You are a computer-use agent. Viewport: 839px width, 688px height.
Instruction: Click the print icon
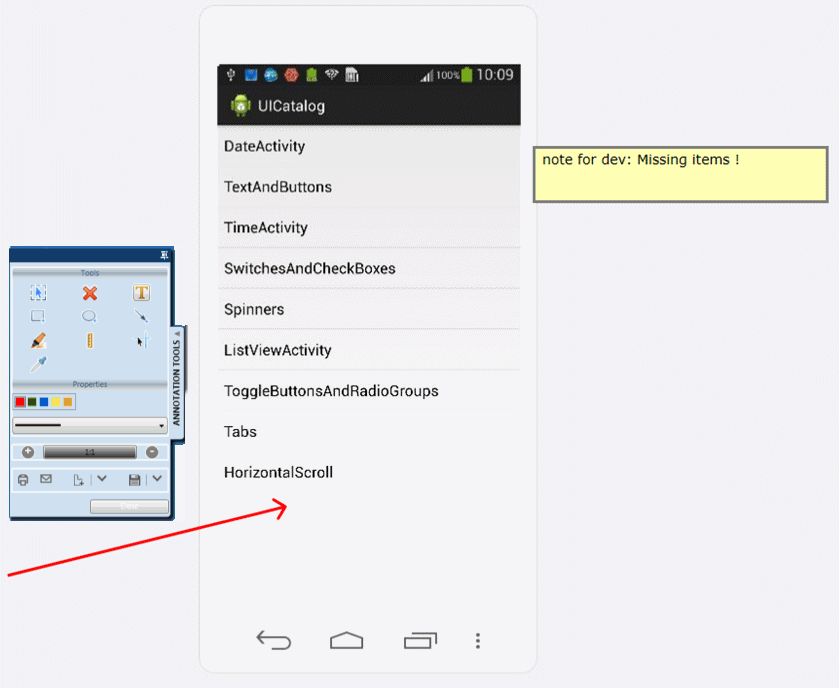[23, 480]
